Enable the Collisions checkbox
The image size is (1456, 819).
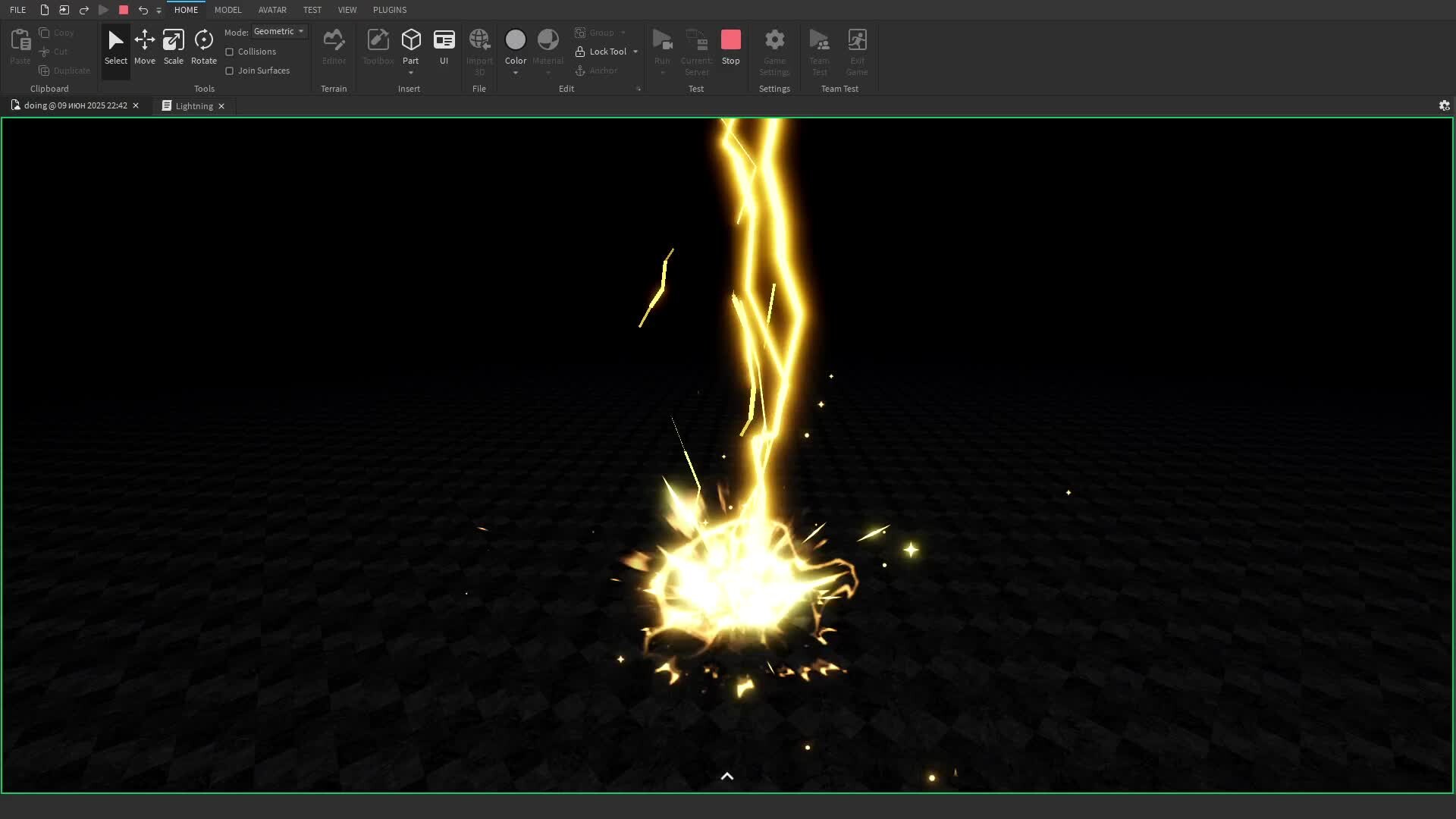pos(230,52)
